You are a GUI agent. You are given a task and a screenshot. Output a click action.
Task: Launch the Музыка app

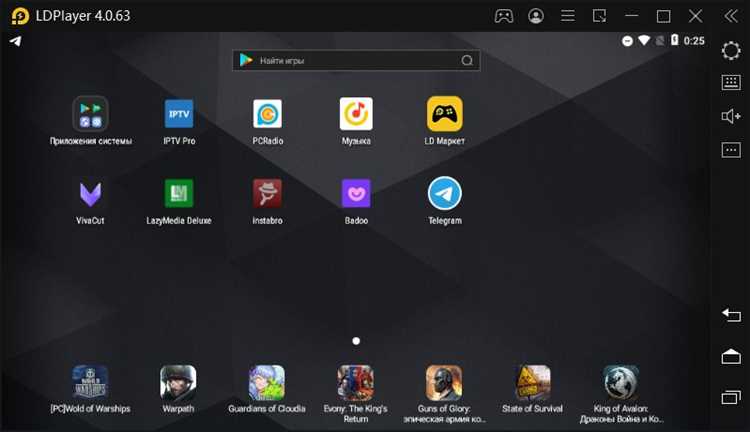point(356,114)
